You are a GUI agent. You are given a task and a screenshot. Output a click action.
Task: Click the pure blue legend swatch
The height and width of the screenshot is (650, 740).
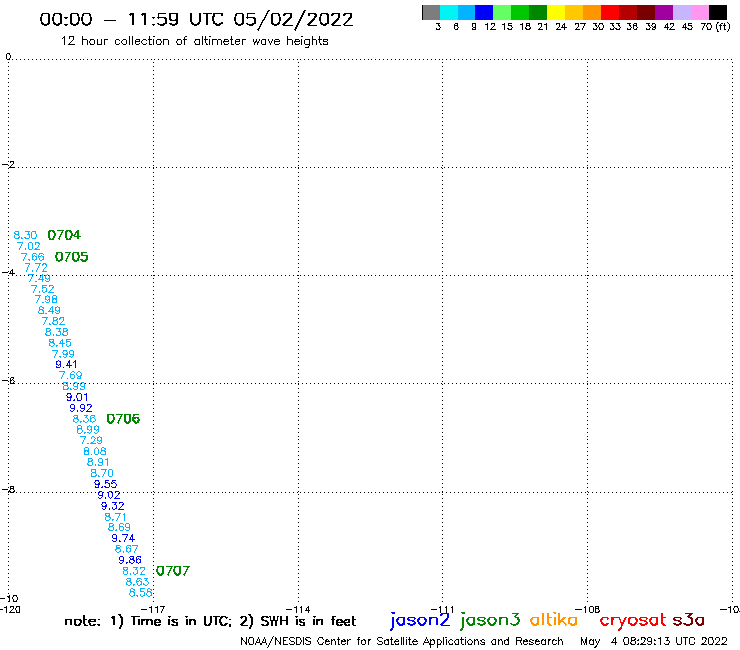tap(484, 12)
